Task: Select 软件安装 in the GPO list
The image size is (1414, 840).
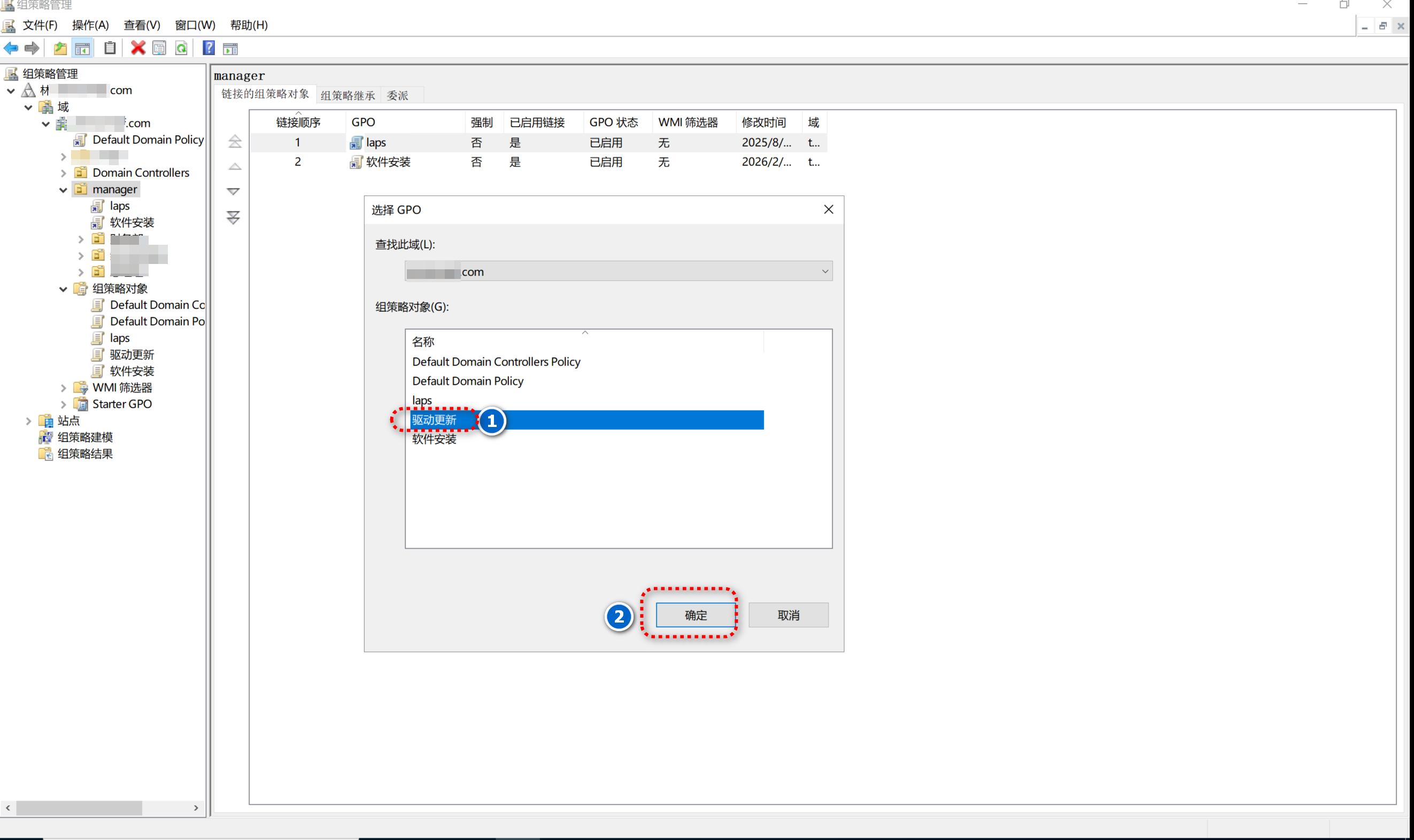Action: click(434, 440)
